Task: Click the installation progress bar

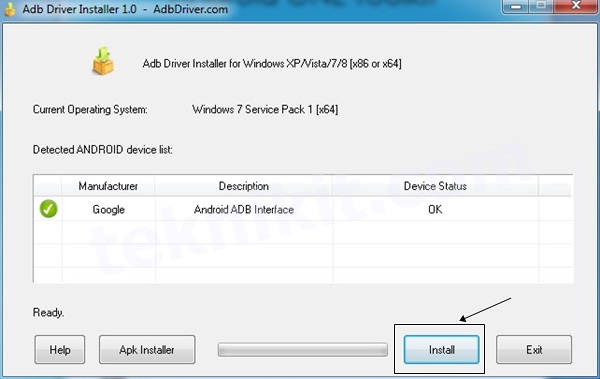Action: [x=303, y=350]
